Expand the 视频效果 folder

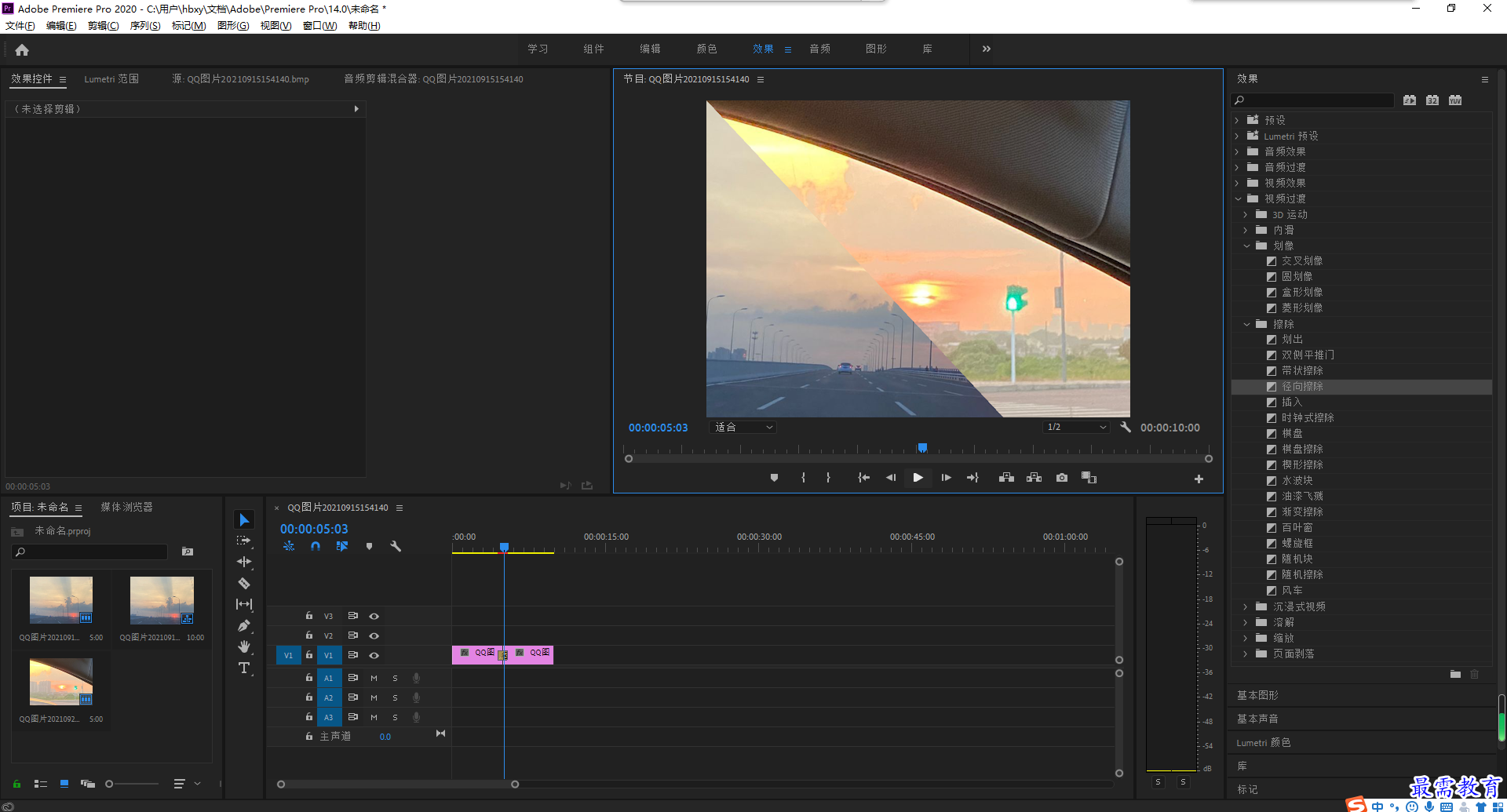1237,183
